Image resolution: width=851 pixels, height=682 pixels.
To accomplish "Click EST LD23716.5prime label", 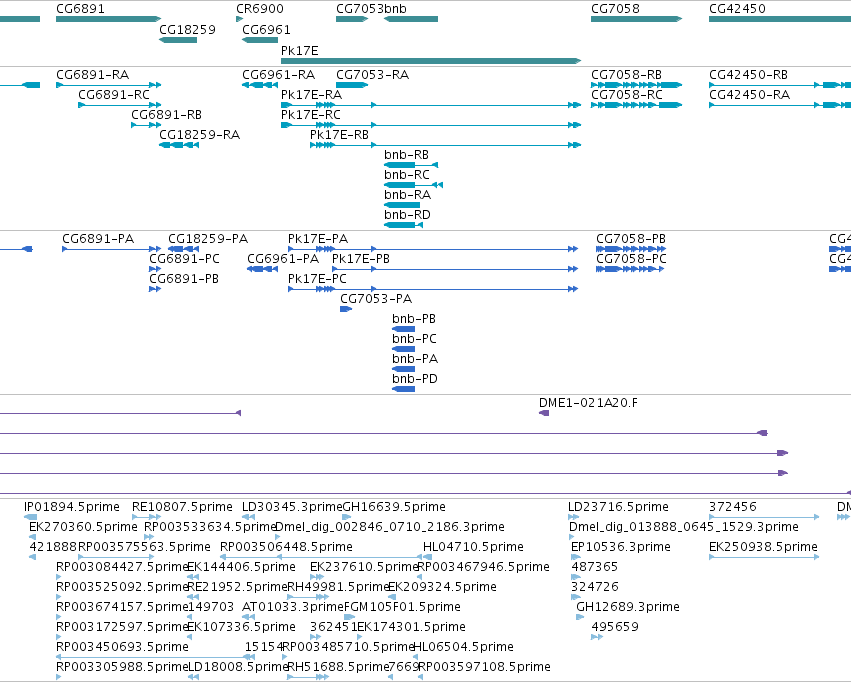I will 618,507.
